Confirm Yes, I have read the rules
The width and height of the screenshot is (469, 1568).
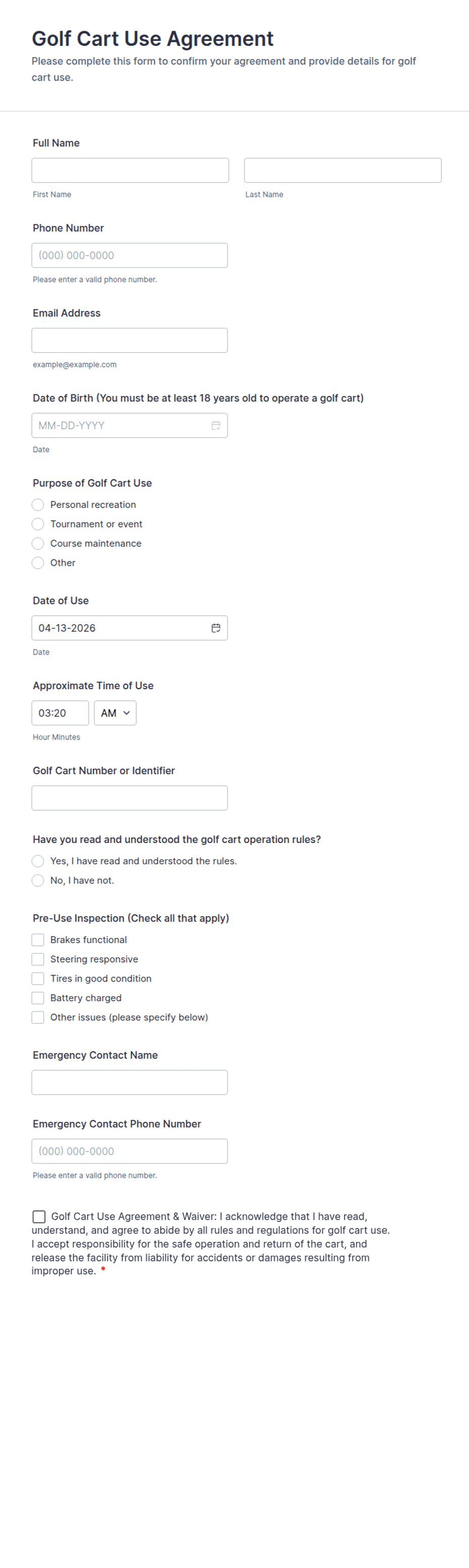38,861
